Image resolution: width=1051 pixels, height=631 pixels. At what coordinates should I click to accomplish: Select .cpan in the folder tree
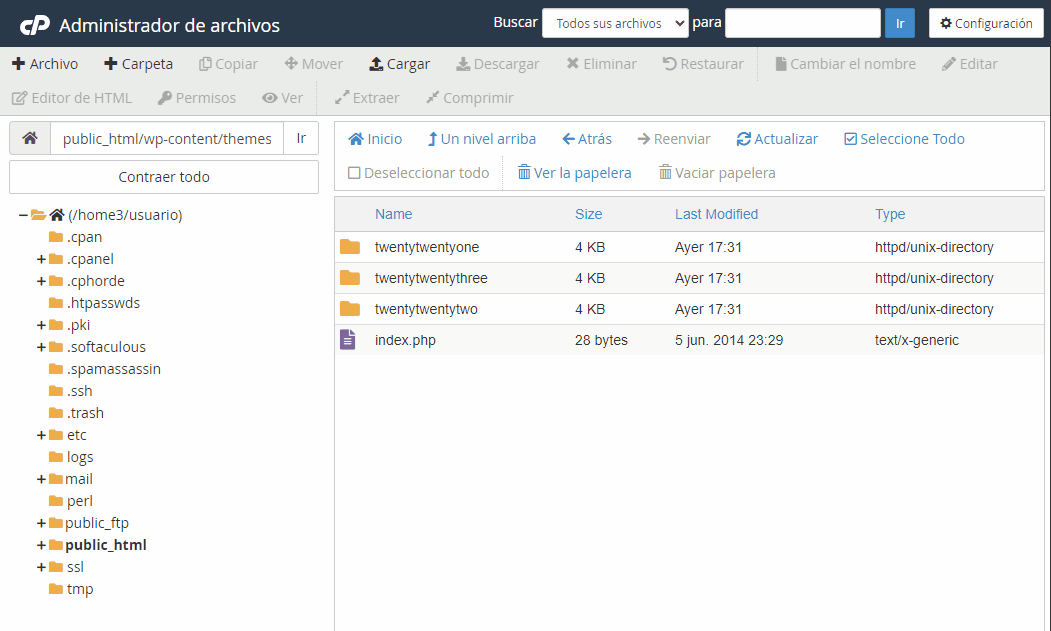coord(84,237)
